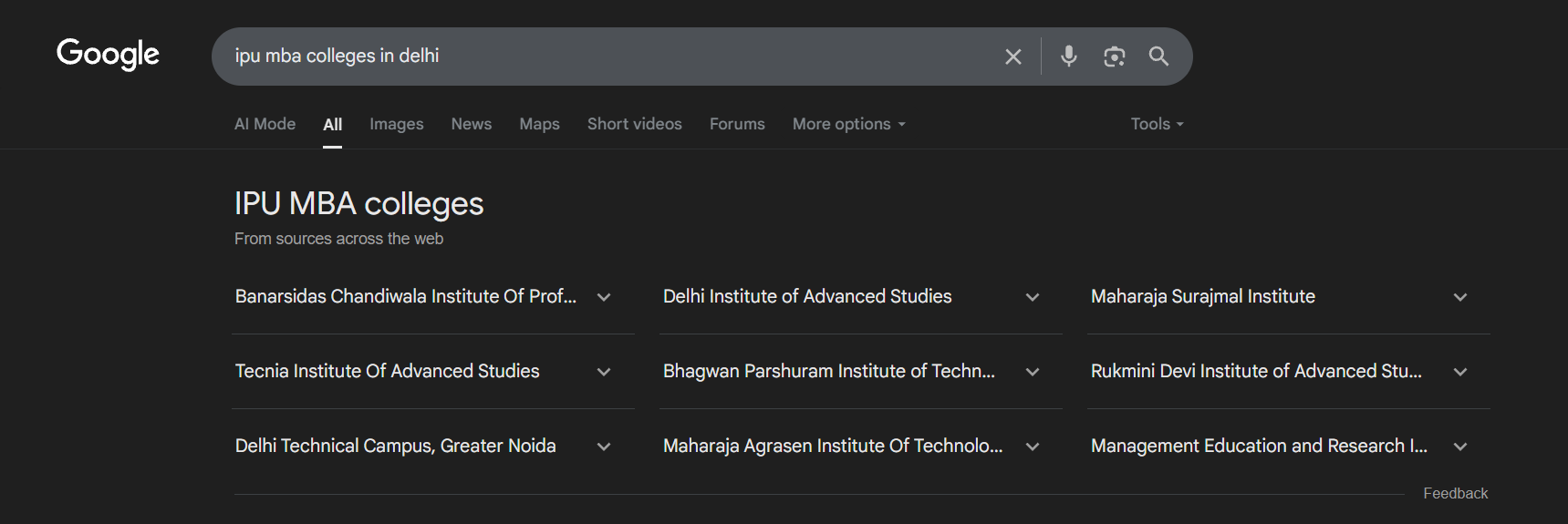The height and width of the screenshot is (524, 1568).
Task: Clear the search query with X icon
Action: pos(1012,57)
